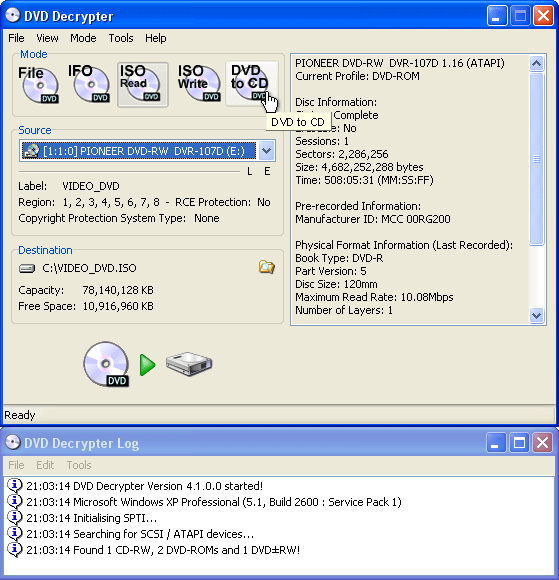Select the File mode disc icon

(x=38, y=85)
